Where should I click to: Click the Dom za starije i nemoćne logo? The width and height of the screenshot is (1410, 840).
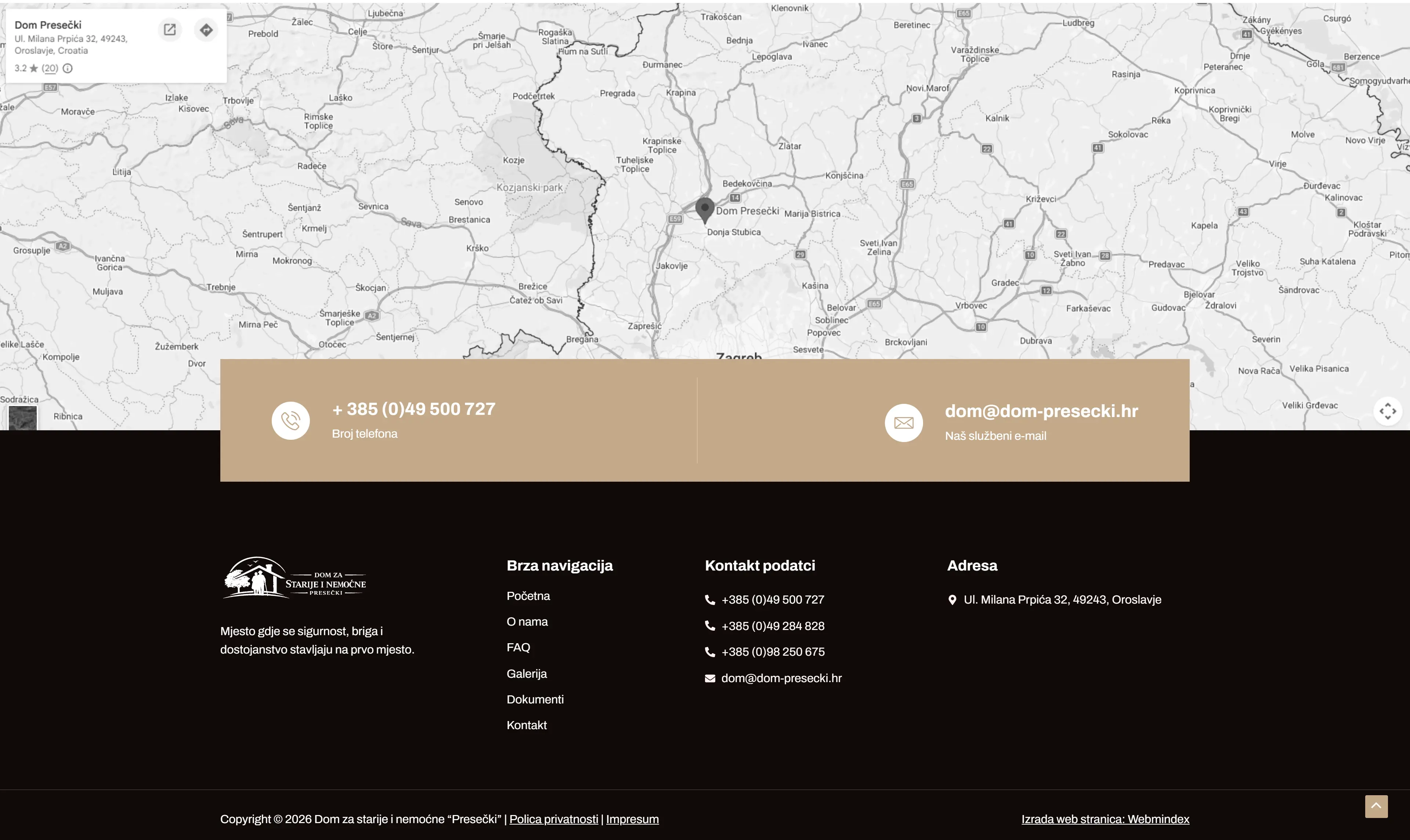pos(294,577)
